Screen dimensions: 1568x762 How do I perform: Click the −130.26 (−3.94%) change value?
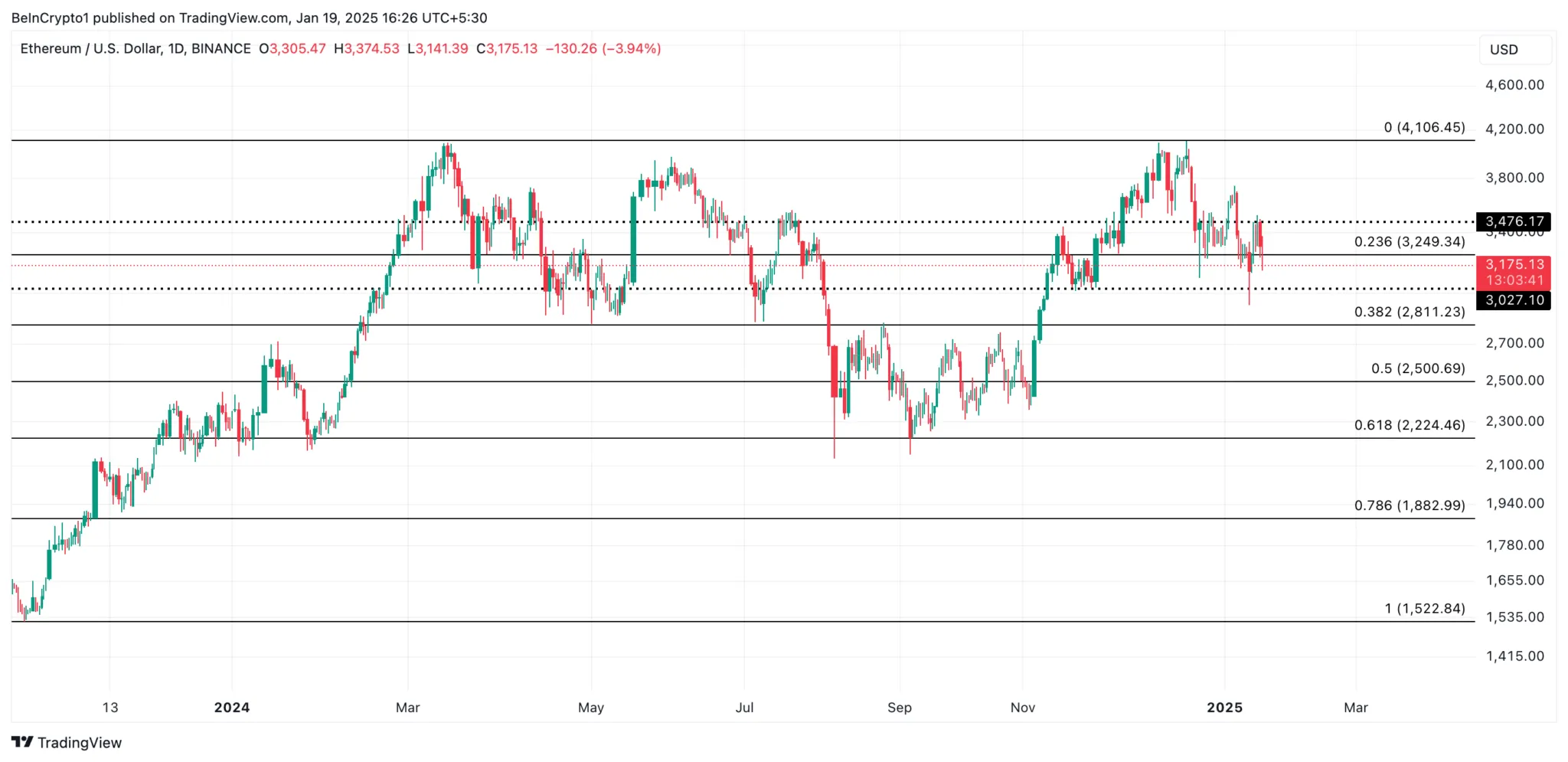coord(603,49)
